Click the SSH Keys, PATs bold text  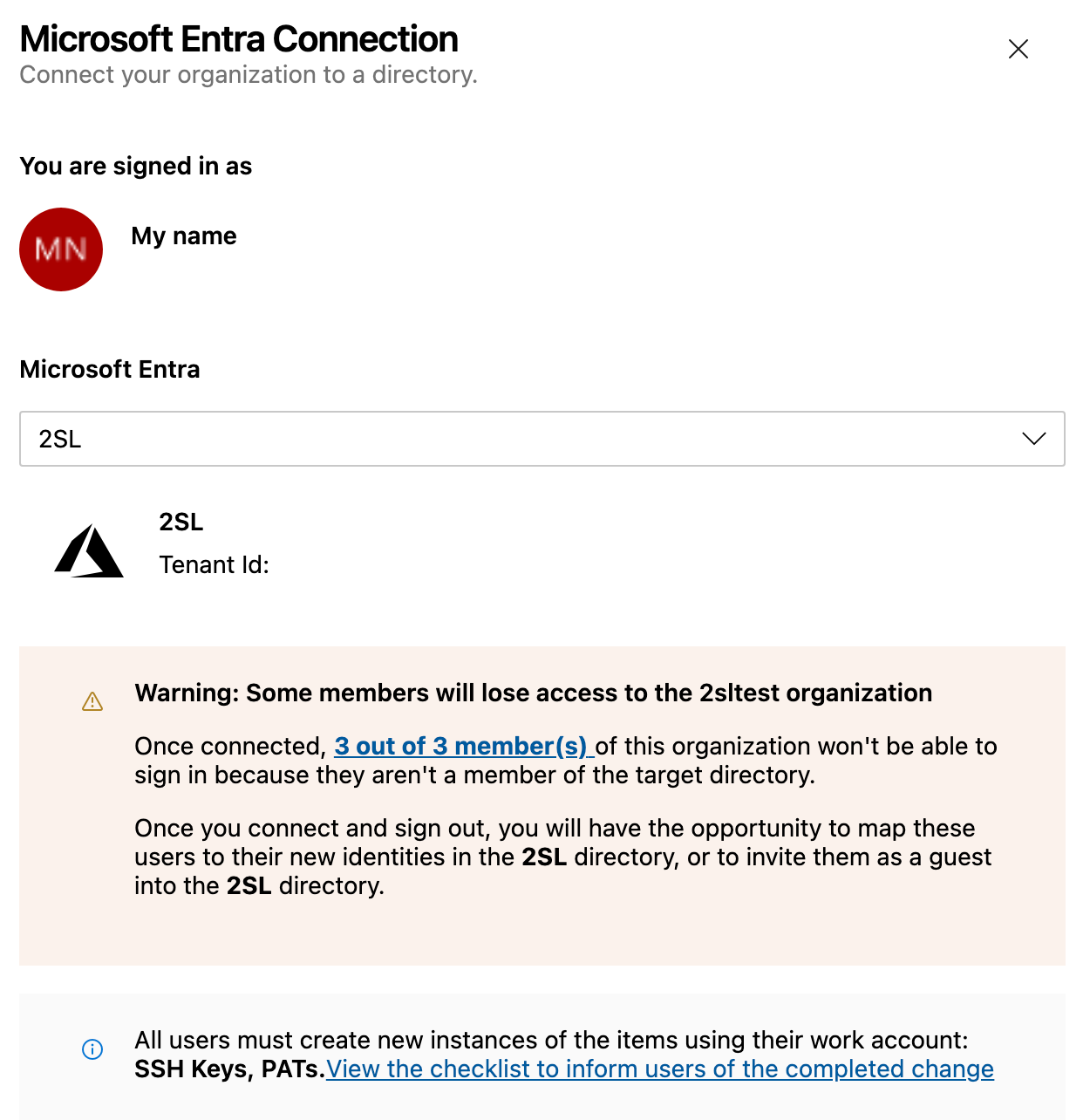[x=230, y=1069]
